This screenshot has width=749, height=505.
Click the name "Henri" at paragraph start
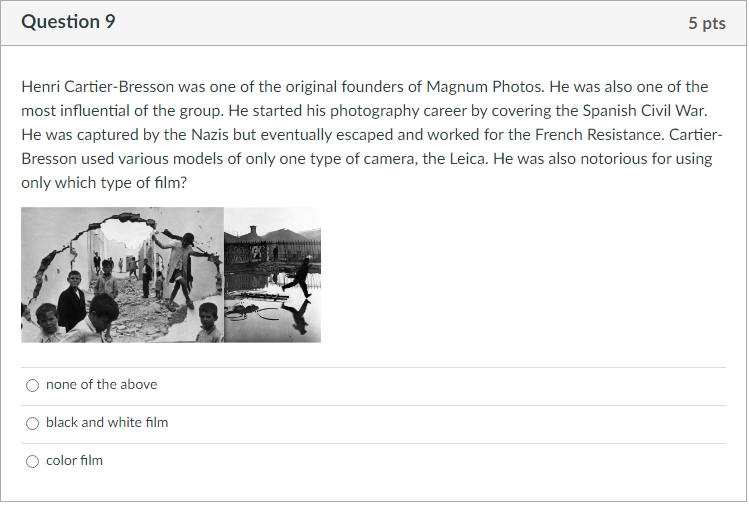[x=41, y=86]
